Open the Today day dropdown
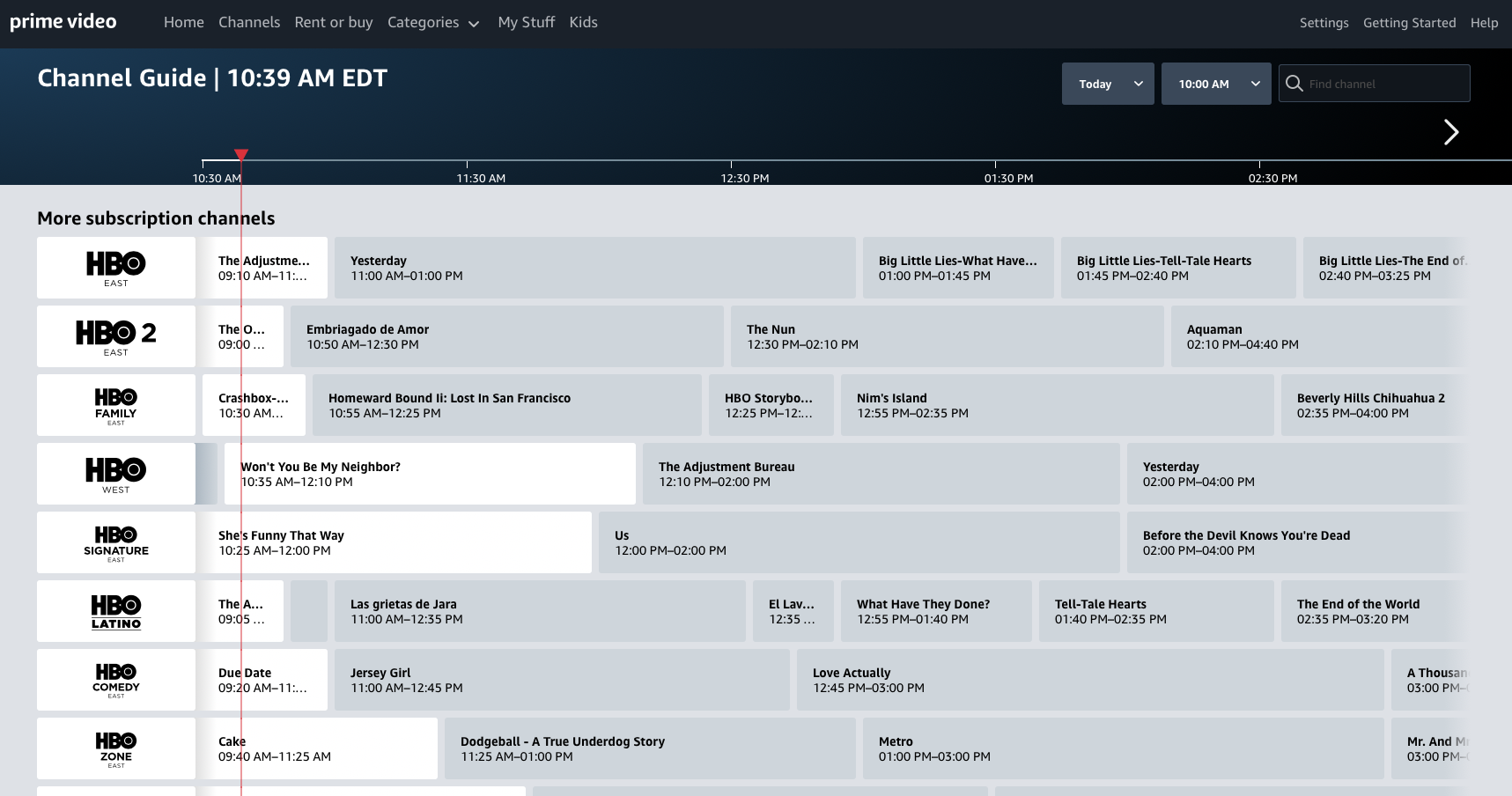 1108,84
